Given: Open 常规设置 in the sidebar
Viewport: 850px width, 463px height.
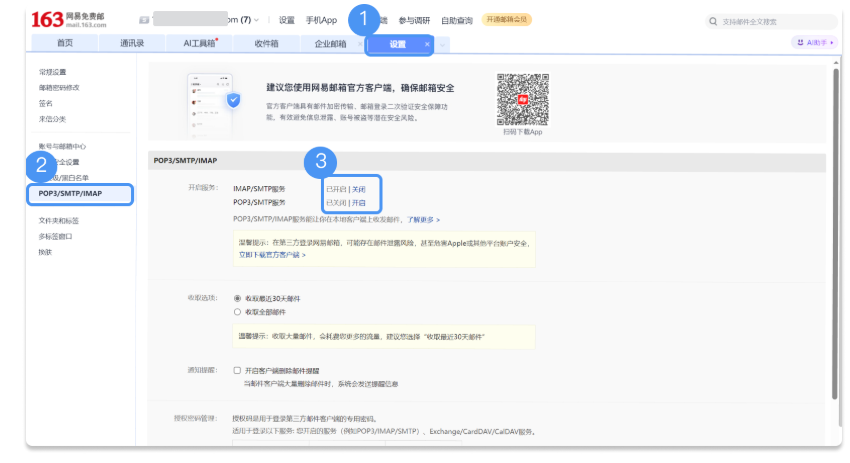Looking at the screenshot, I should click(x=53, y=72).
